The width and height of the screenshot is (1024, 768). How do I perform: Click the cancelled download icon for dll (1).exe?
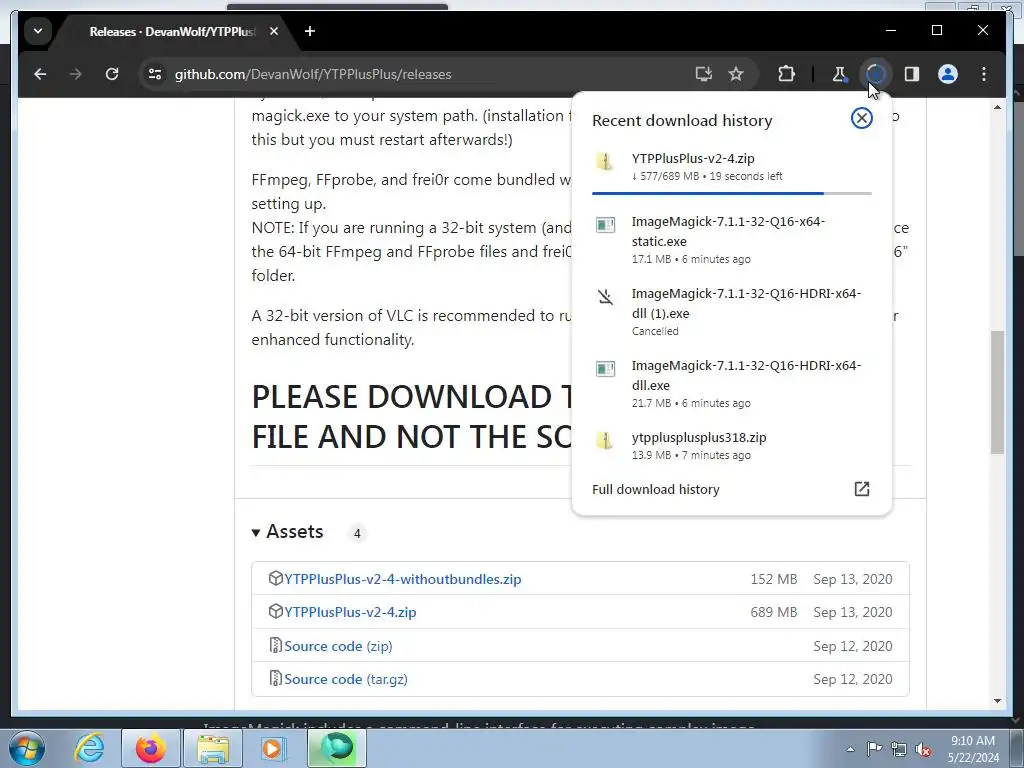point(605,297)
